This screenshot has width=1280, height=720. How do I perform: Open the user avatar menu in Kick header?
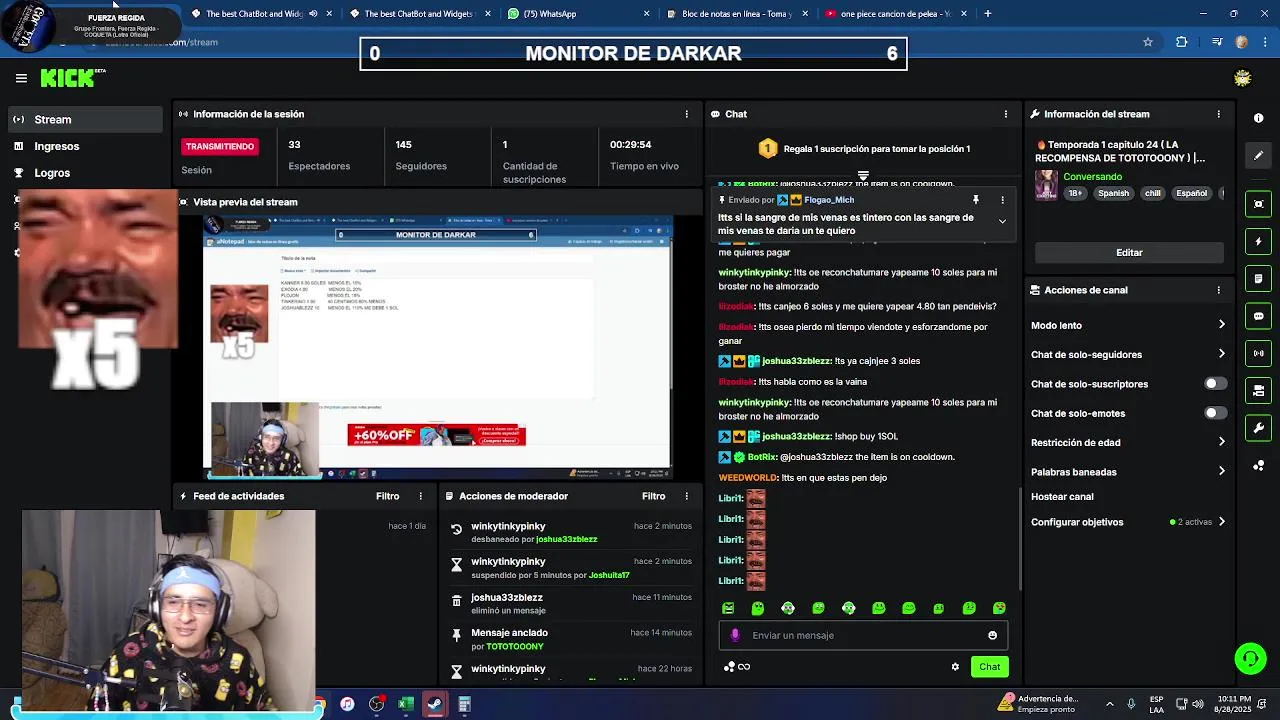coord(1242,78)
